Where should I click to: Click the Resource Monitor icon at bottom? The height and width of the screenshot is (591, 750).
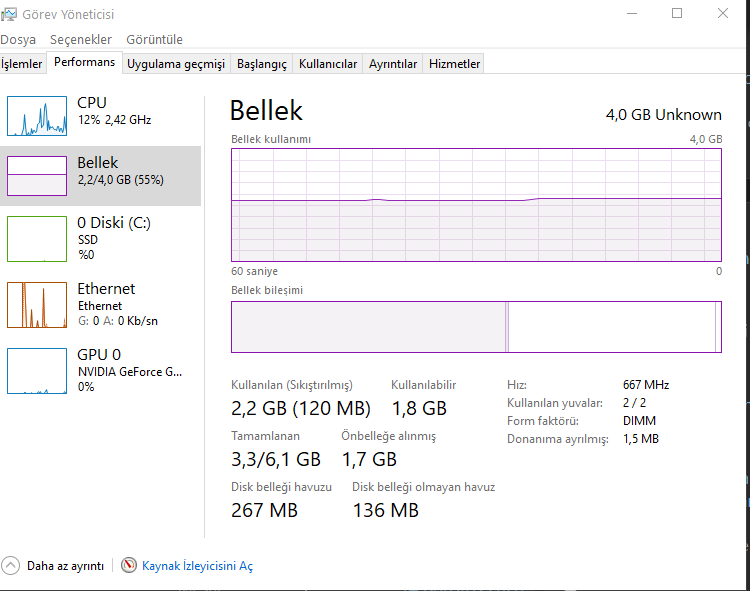pyautogui.click(x=129, y=566)
